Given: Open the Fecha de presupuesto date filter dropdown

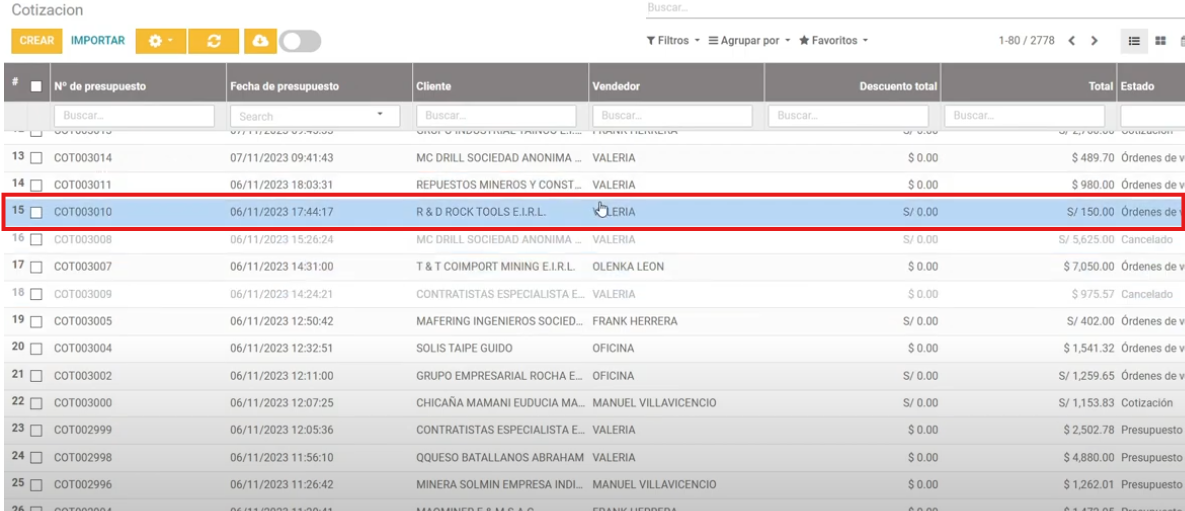Looking at the screenshot, I should [x=315, y=116].
